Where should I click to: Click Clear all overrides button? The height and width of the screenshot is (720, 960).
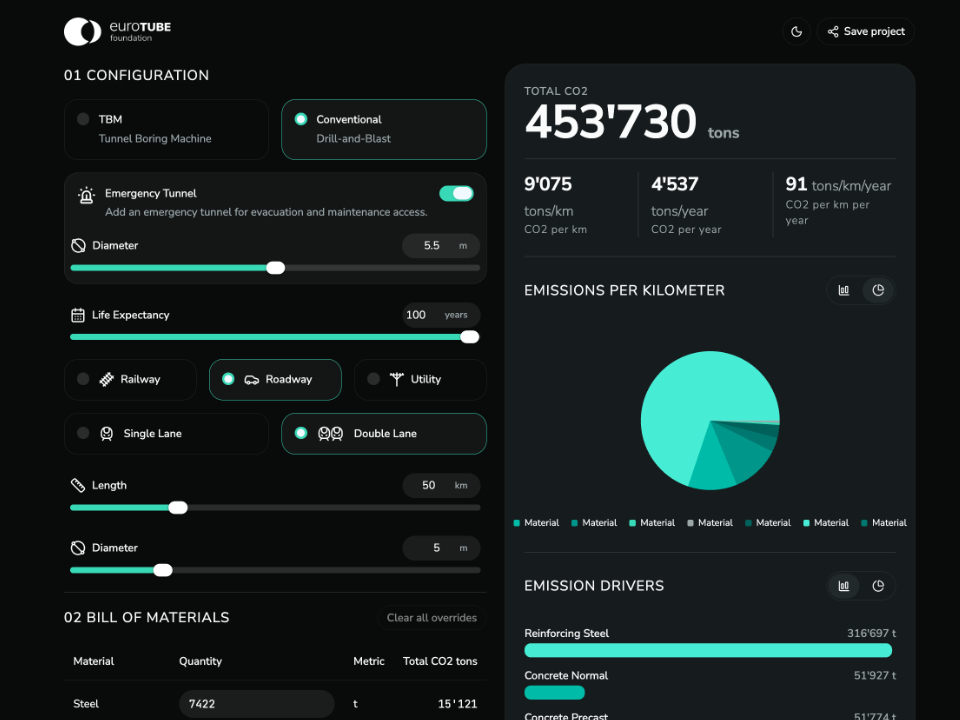[432, 618]
